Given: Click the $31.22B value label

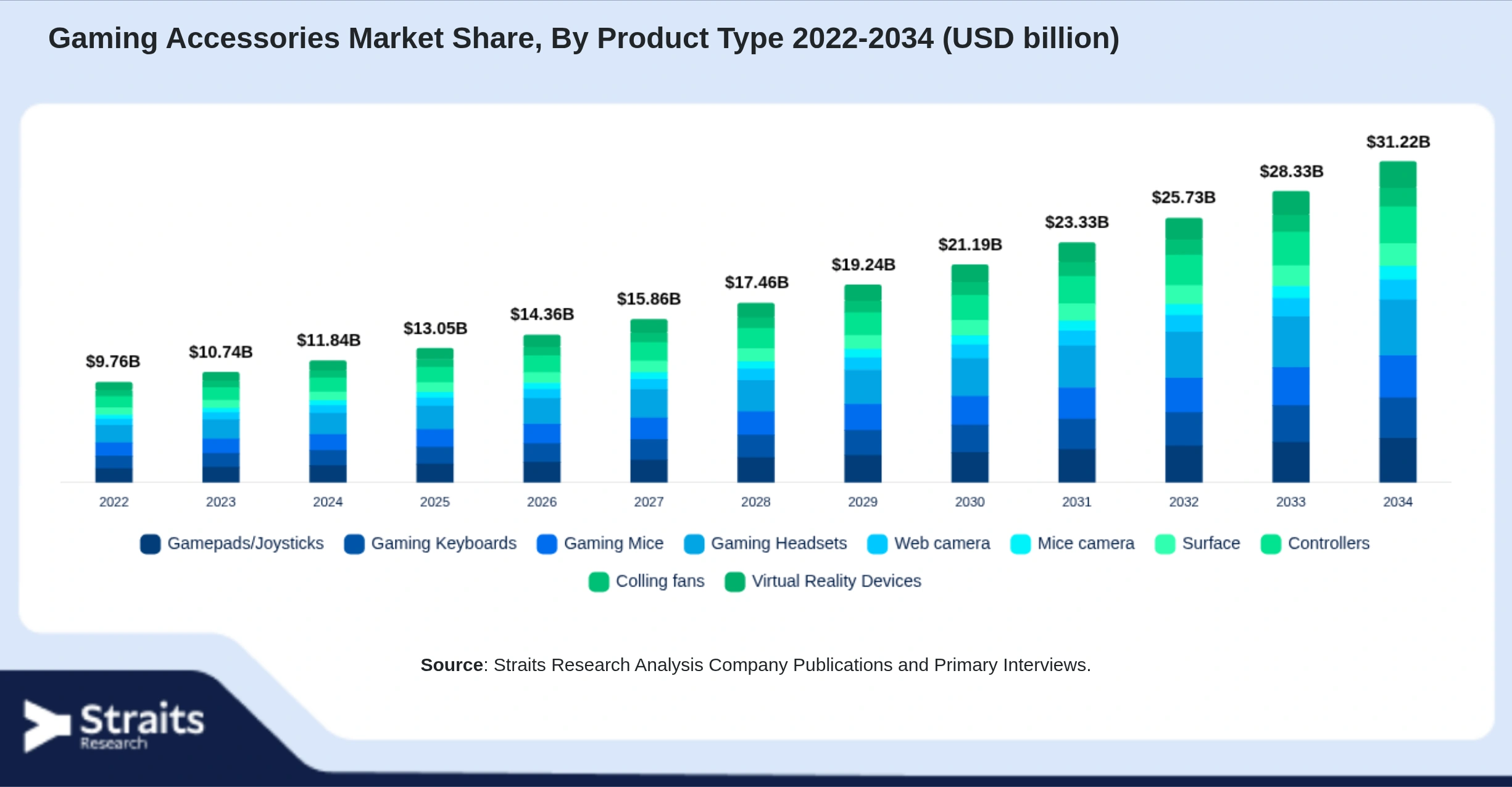Looking at the screenshot, I should (x=1399, y=142).
